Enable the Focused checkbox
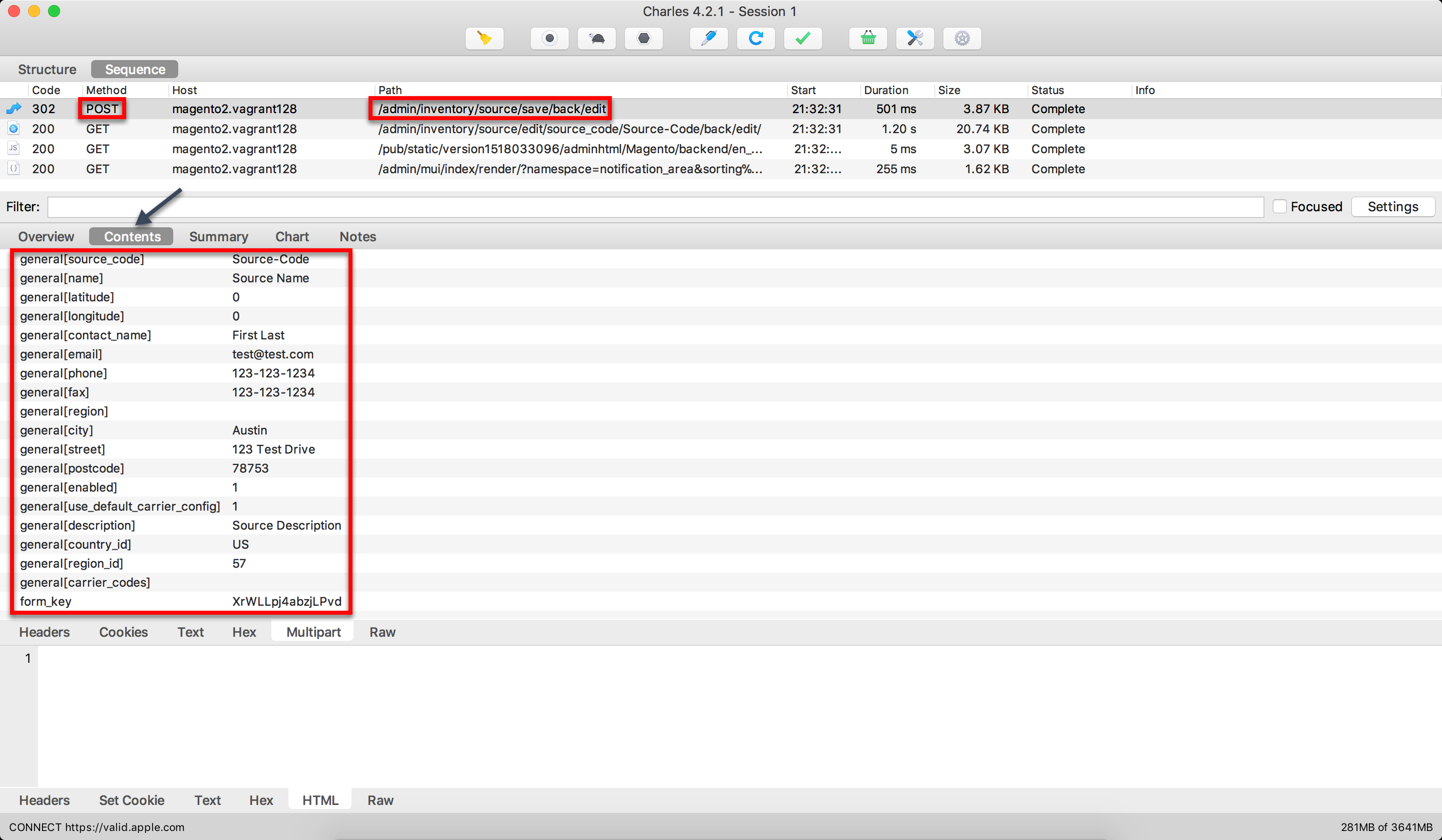The height and width of the screenshot is (840, 1442). [x=1279, y=207]
